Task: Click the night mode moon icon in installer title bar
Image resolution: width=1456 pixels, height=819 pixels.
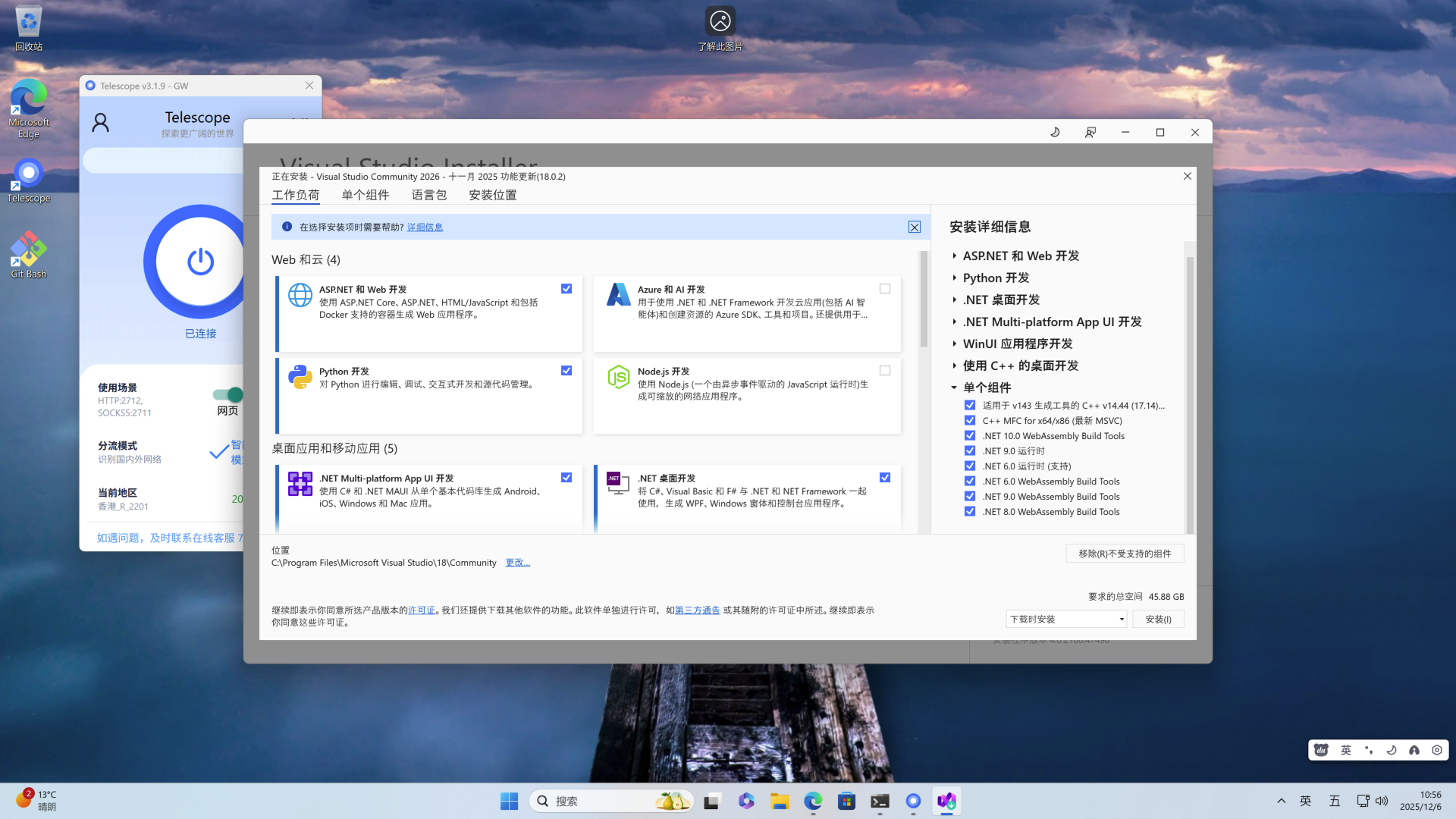Action: 1055,132
